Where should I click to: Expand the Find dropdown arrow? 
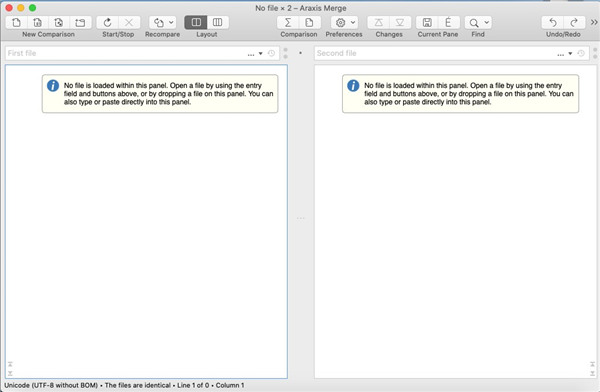(486, 23)
